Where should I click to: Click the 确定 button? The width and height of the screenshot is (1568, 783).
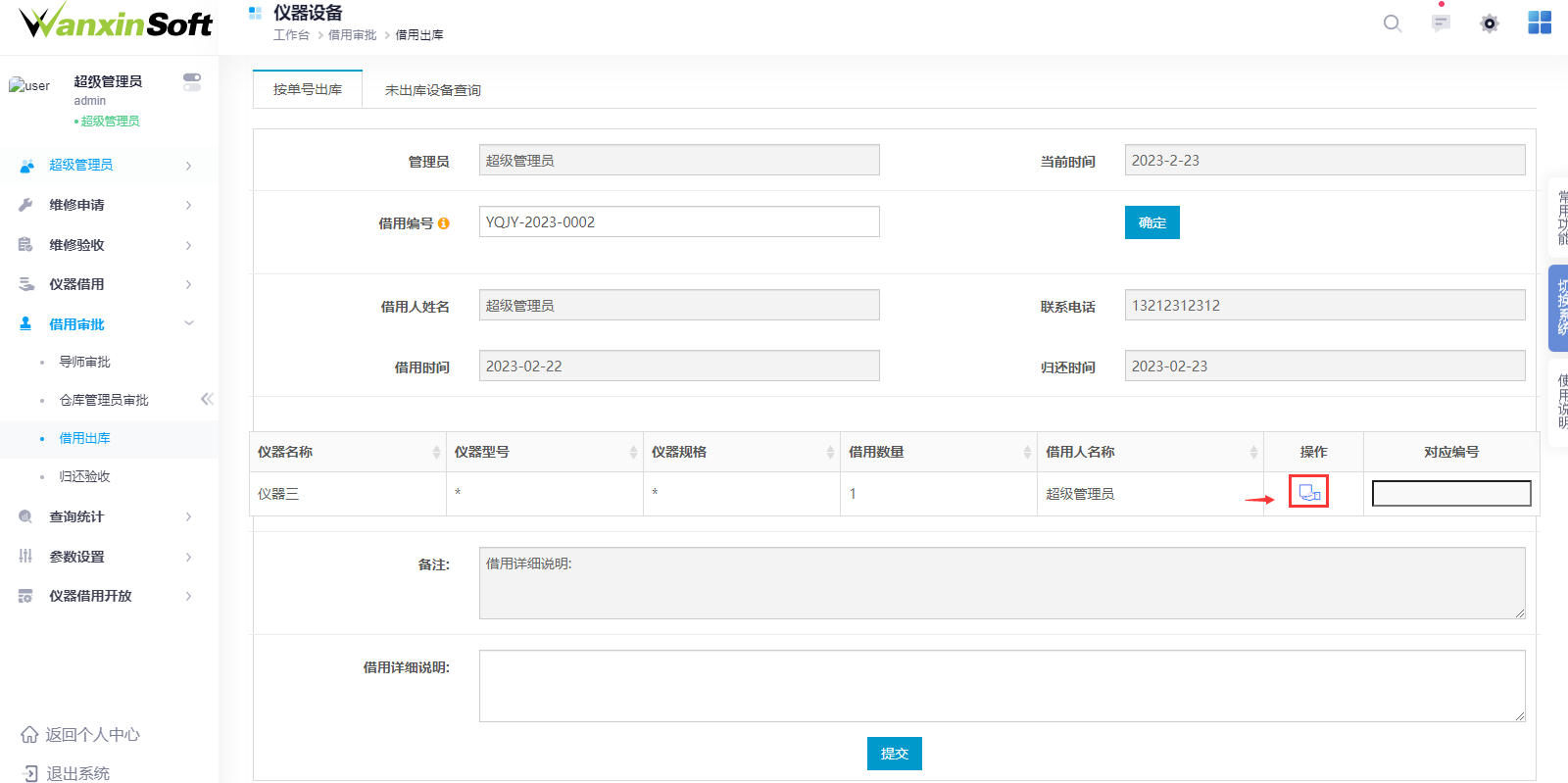click(1151, 222)
